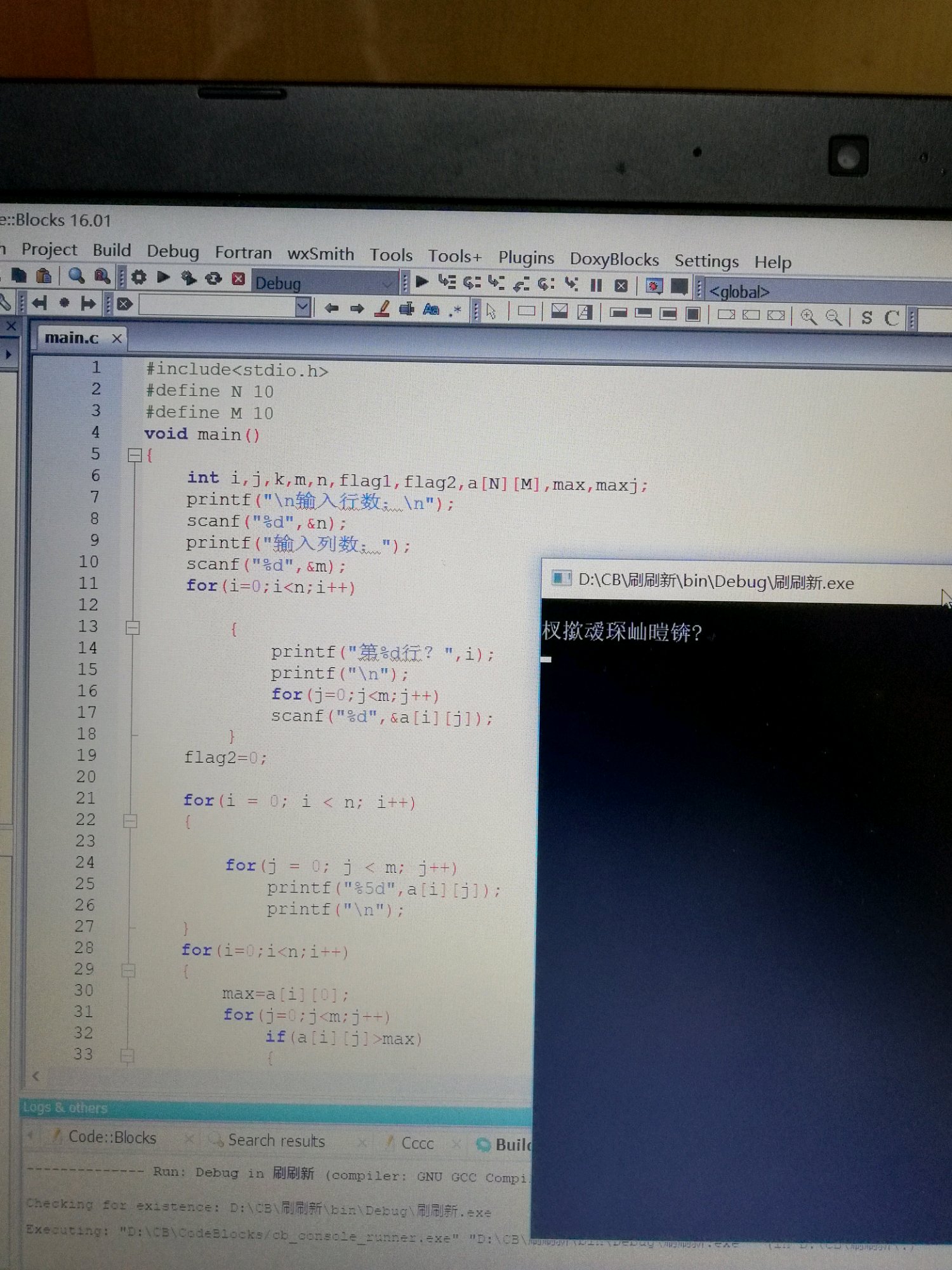Click the Step into debug icon
952x1270 pixels.
pyautogui.click(x=496, y=283)
